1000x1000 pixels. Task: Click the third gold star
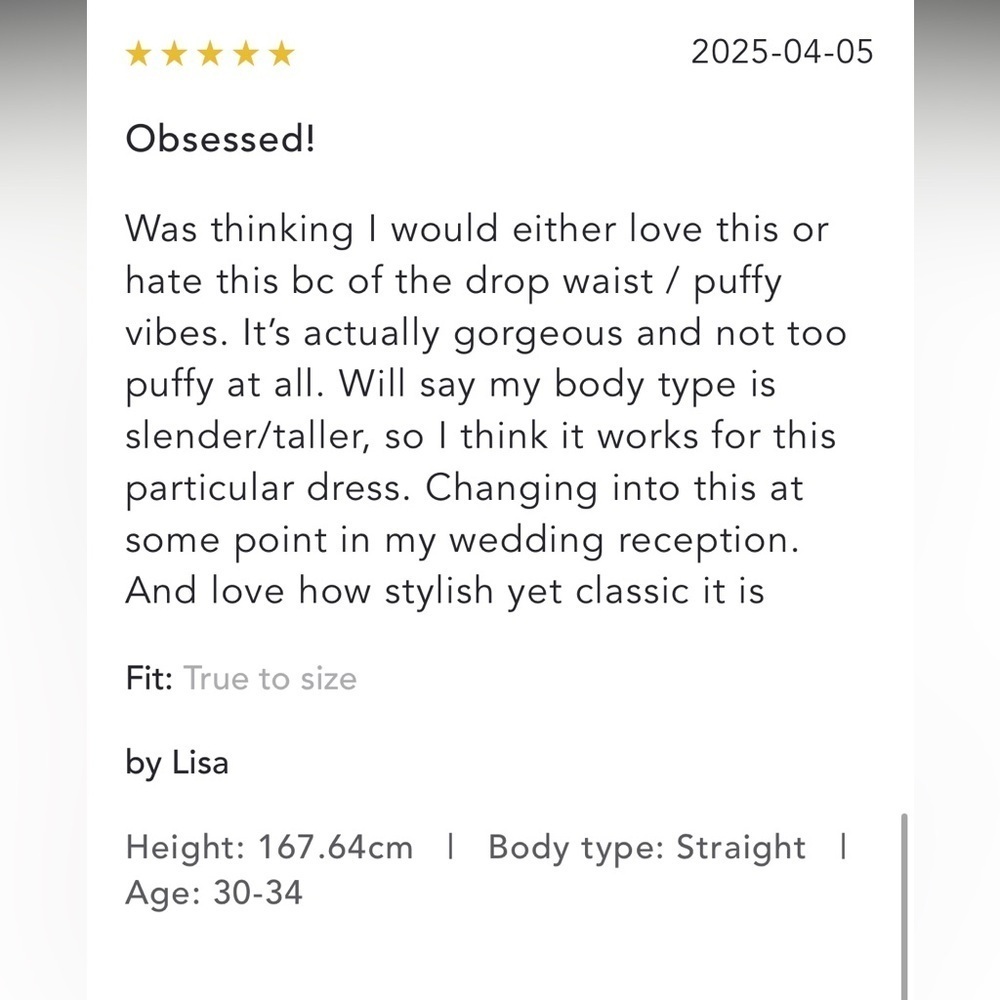point(210,54)
